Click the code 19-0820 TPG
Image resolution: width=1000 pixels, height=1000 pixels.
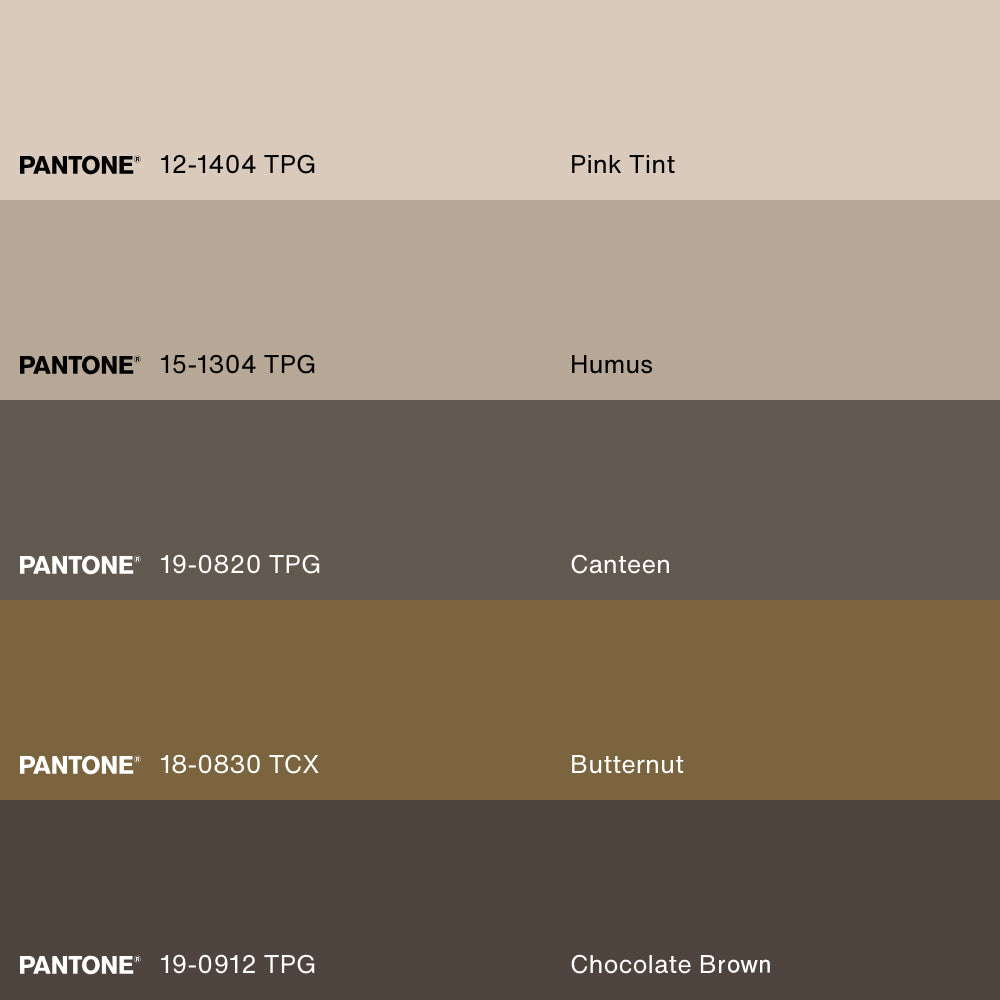240,564
